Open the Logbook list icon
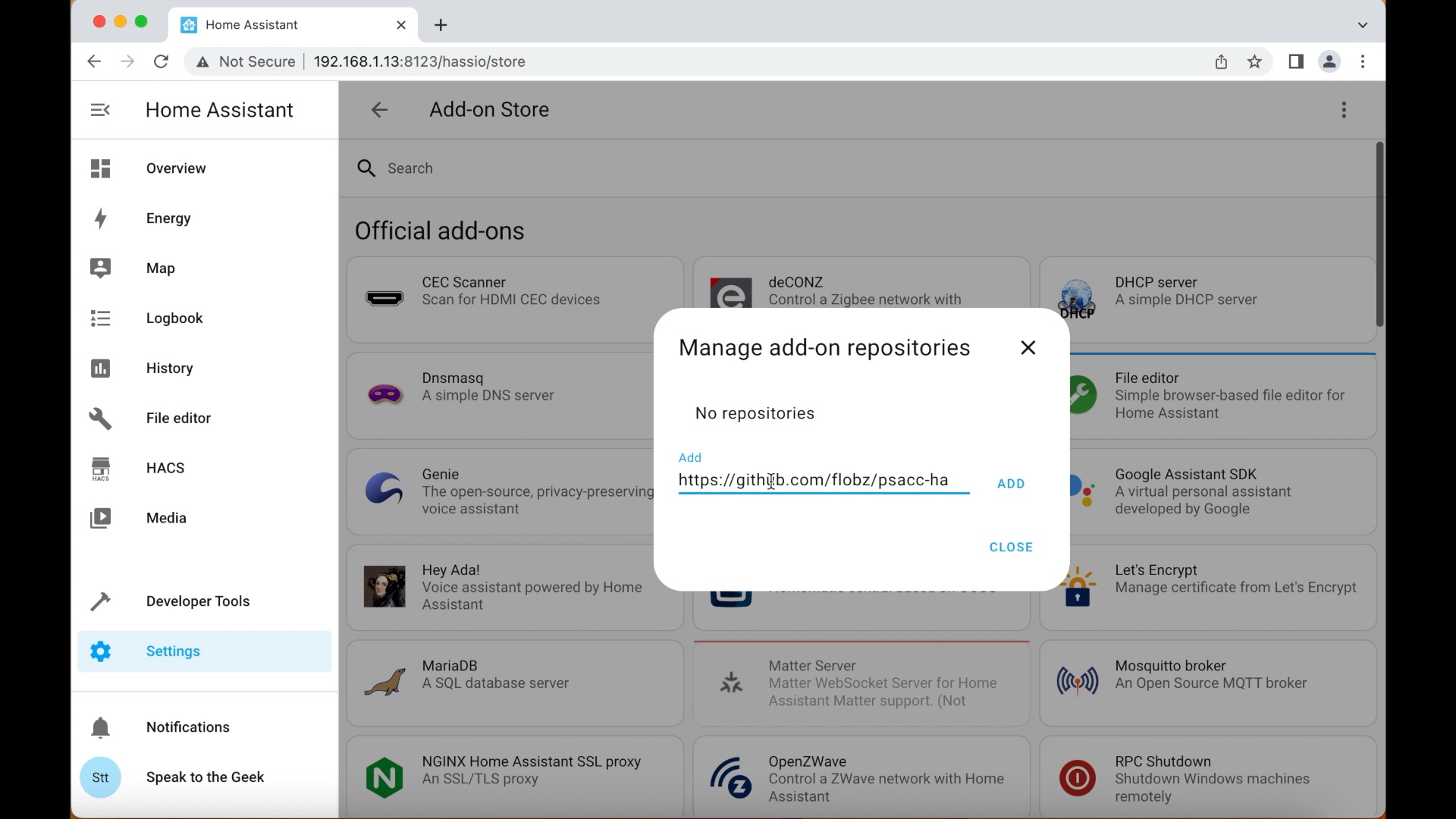This screenshot has width=1456, height=819. (100, 318)
